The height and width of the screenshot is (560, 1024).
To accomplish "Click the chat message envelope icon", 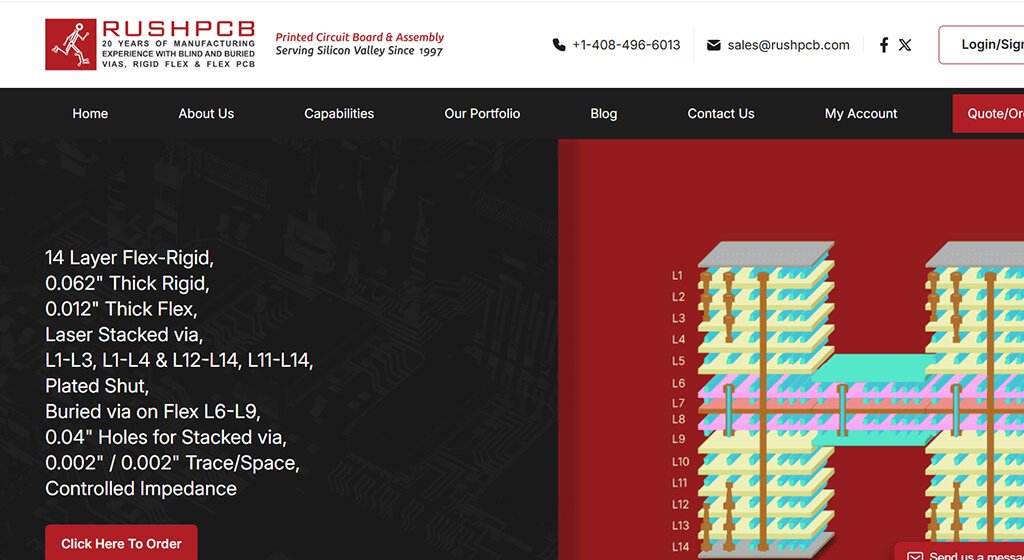I will pyautogui.click(x=915, y=557).
